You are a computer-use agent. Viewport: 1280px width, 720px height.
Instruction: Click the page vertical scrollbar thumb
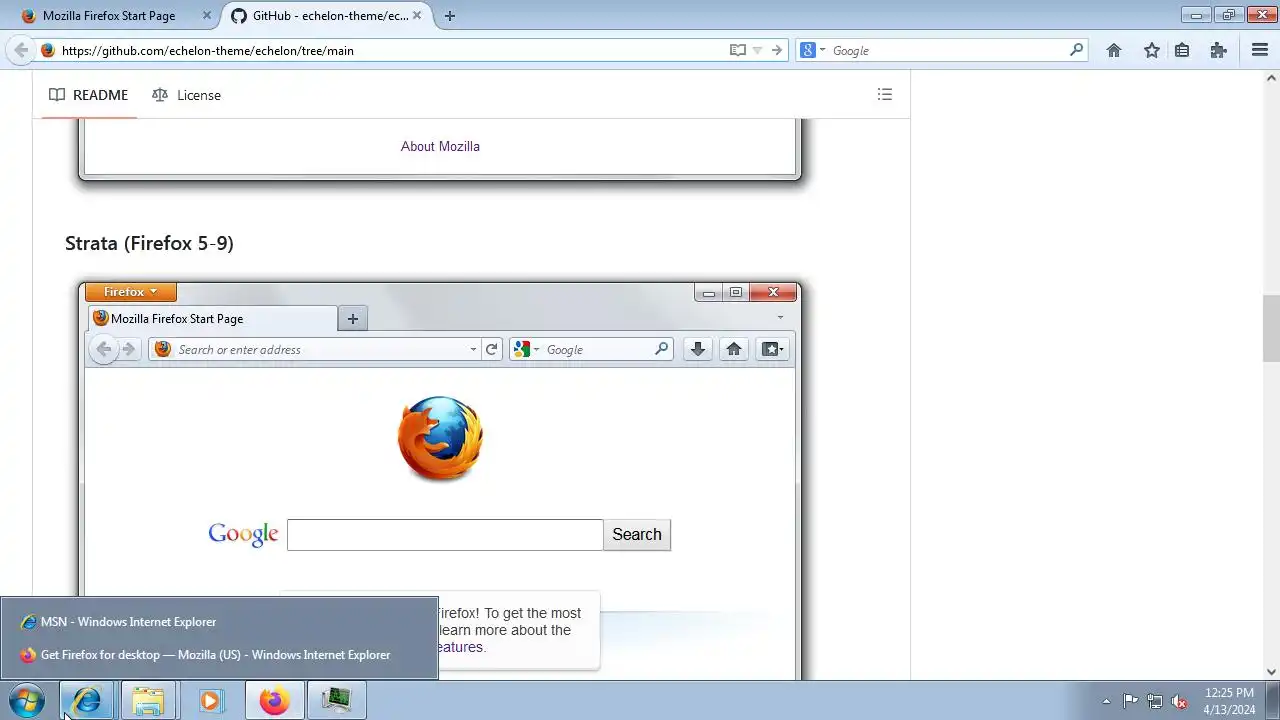coord(1271,328)
